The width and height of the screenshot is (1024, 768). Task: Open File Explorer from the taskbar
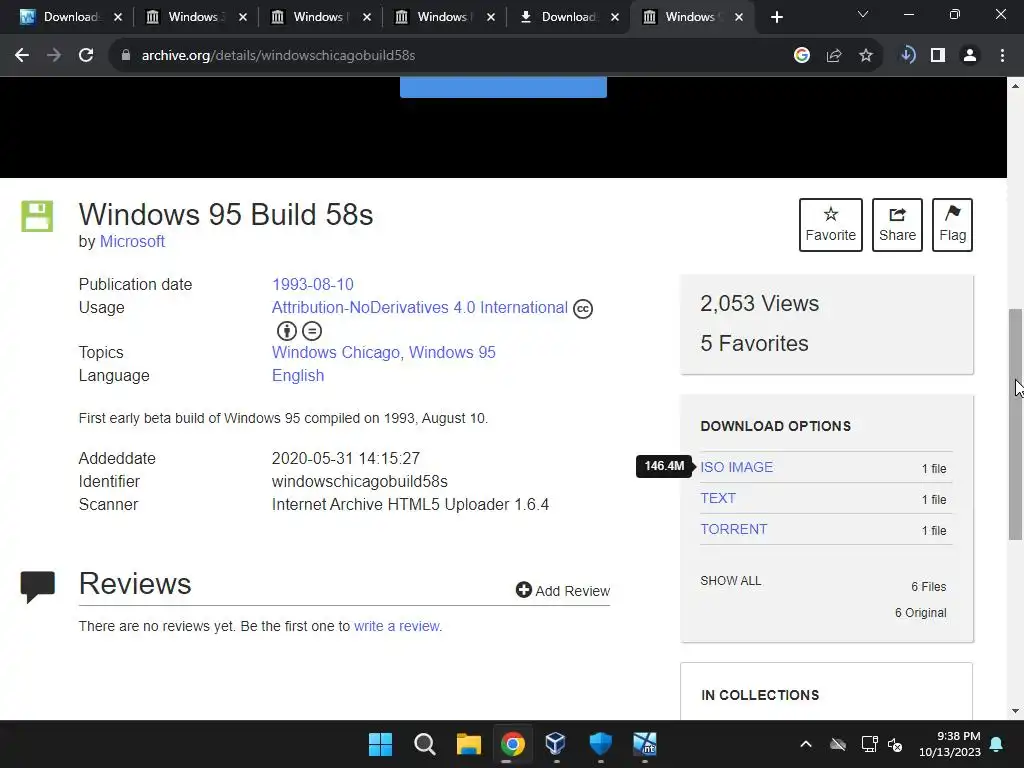point(468,744)
